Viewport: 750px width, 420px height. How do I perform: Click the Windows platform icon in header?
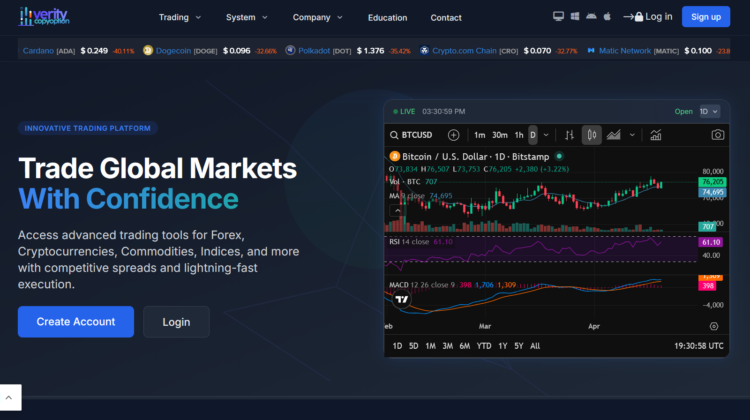click(x=574, y=17)
